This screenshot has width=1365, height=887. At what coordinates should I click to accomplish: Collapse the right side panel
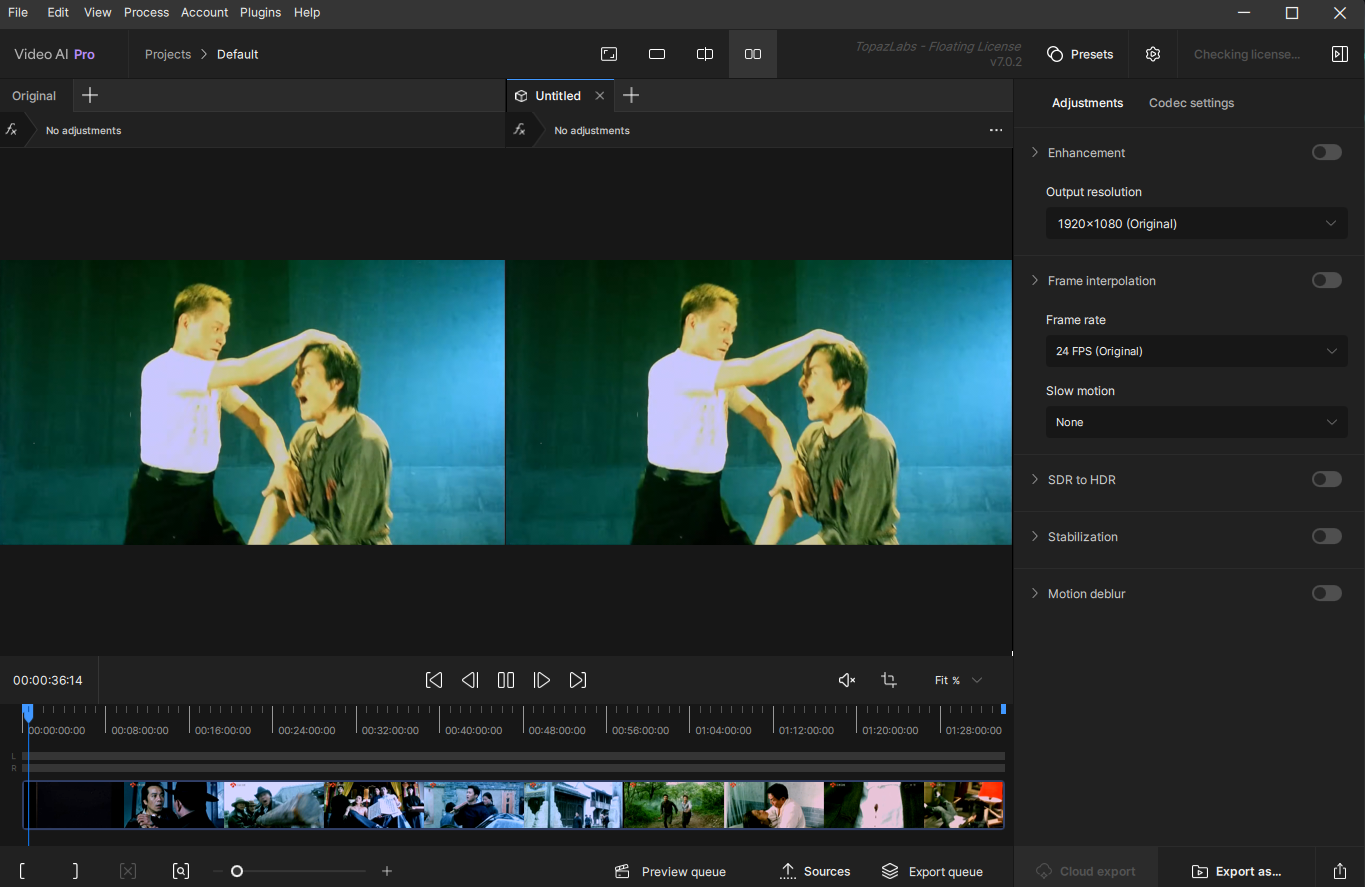1340,54
